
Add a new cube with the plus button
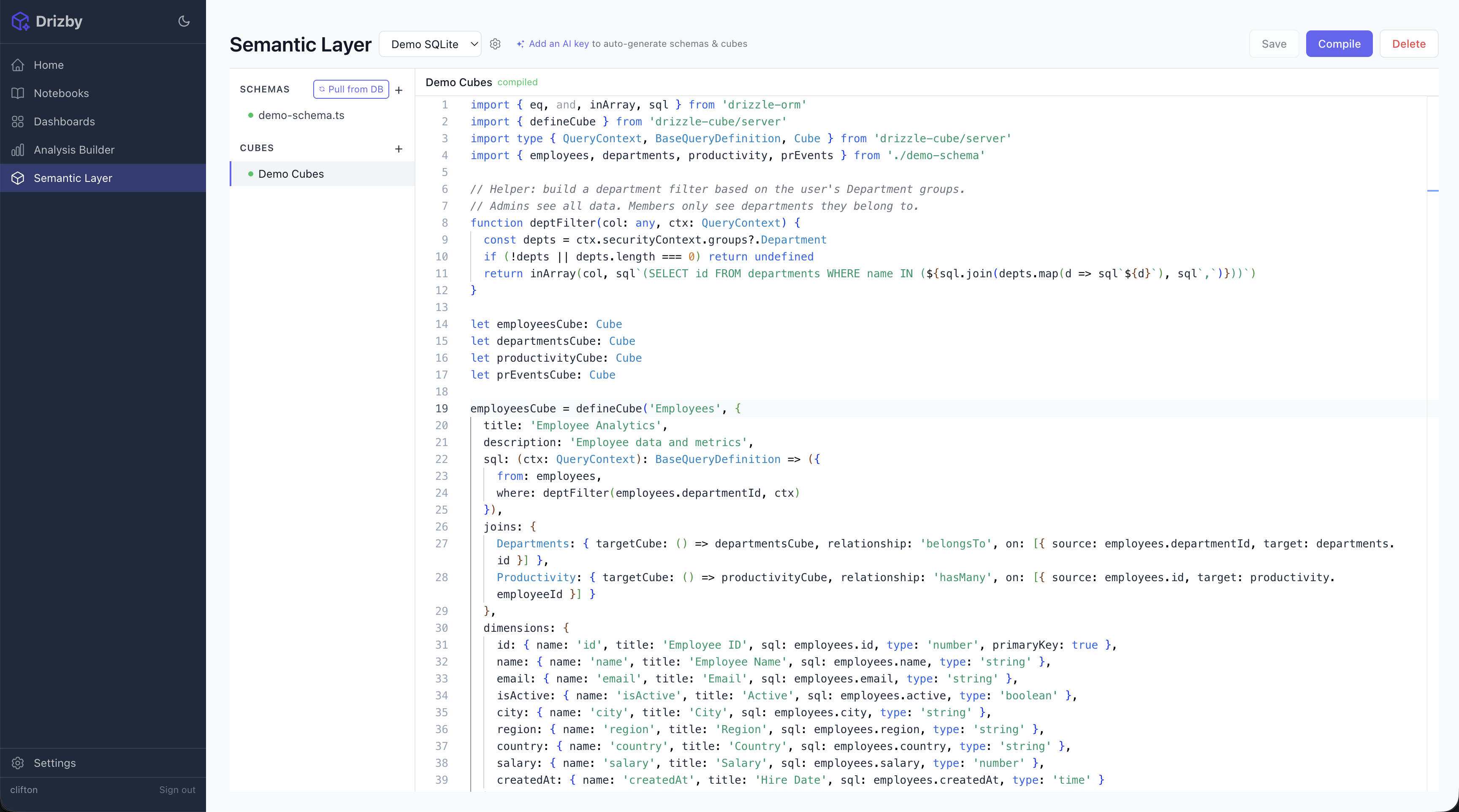click(x=398, y=149)
